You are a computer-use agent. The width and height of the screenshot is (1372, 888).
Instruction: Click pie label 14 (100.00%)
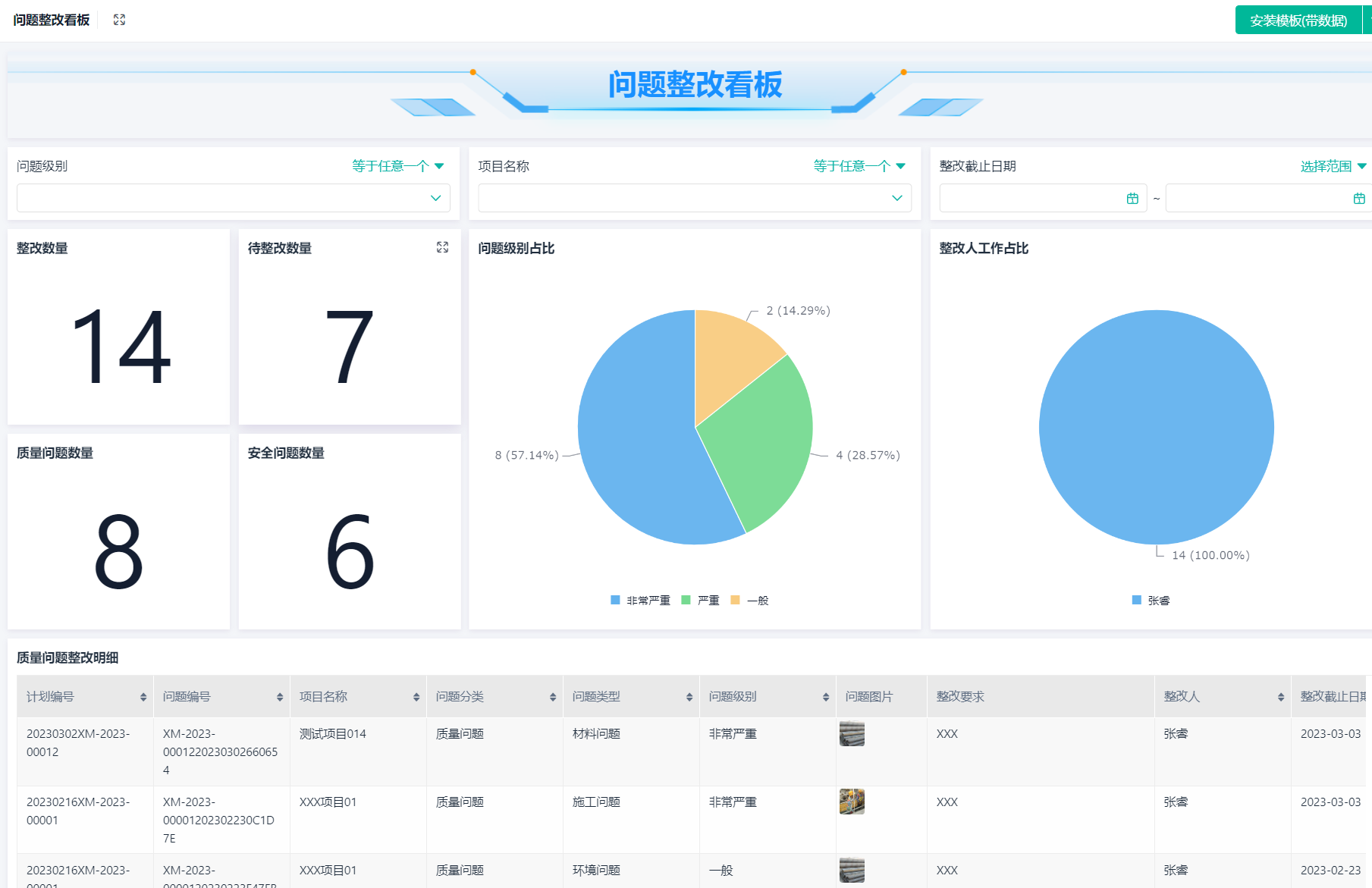tap(1210, 555)
